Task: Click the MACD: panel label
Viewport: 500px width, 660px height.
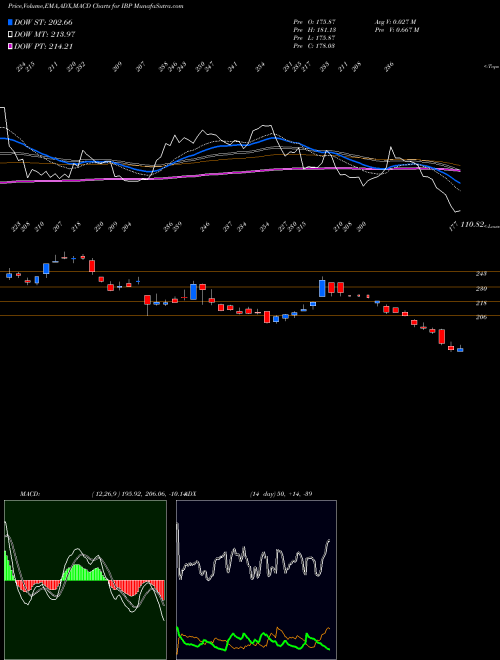Action: (x=29, y=494)
